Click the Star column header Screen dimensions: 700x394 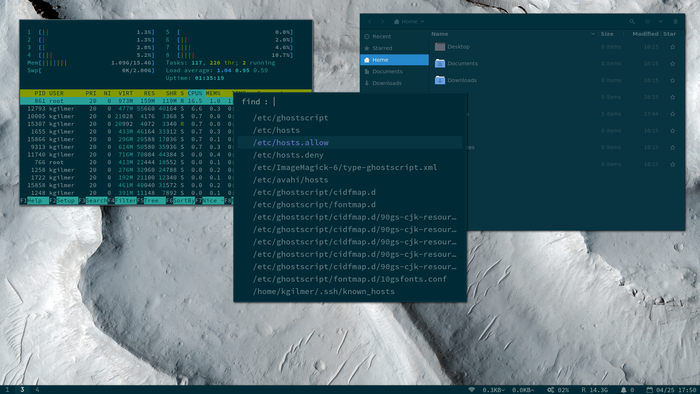669,34
